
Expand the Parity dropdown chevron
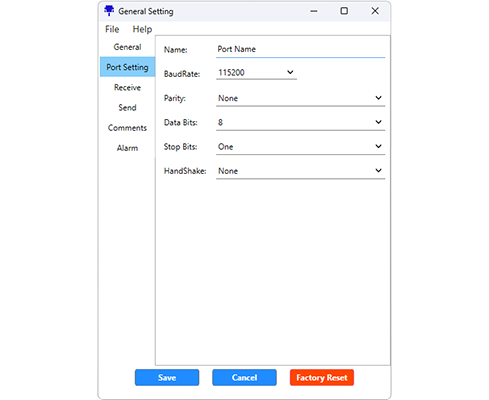click(x=378, y=98)
